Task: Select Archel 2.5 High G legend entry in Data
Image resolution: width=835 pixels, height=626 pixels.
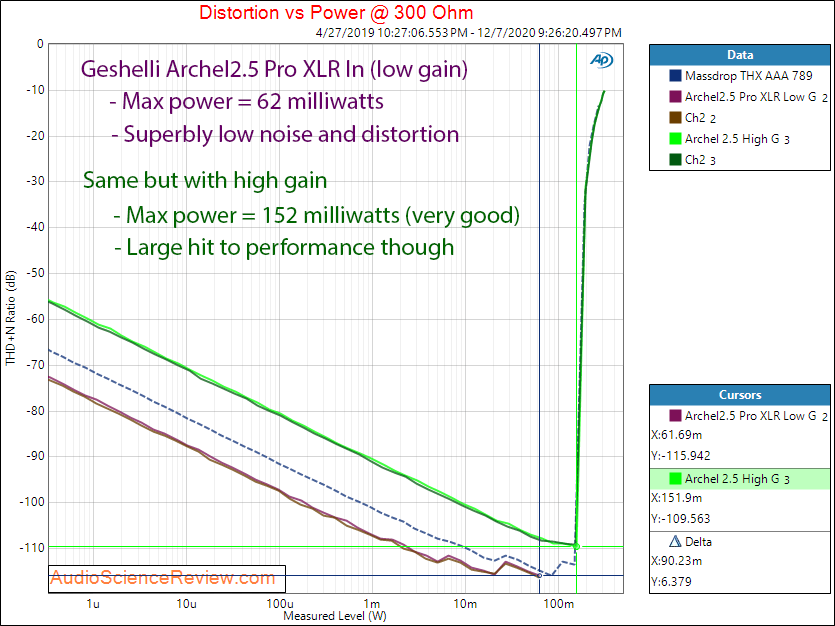Action: point(737,139)
